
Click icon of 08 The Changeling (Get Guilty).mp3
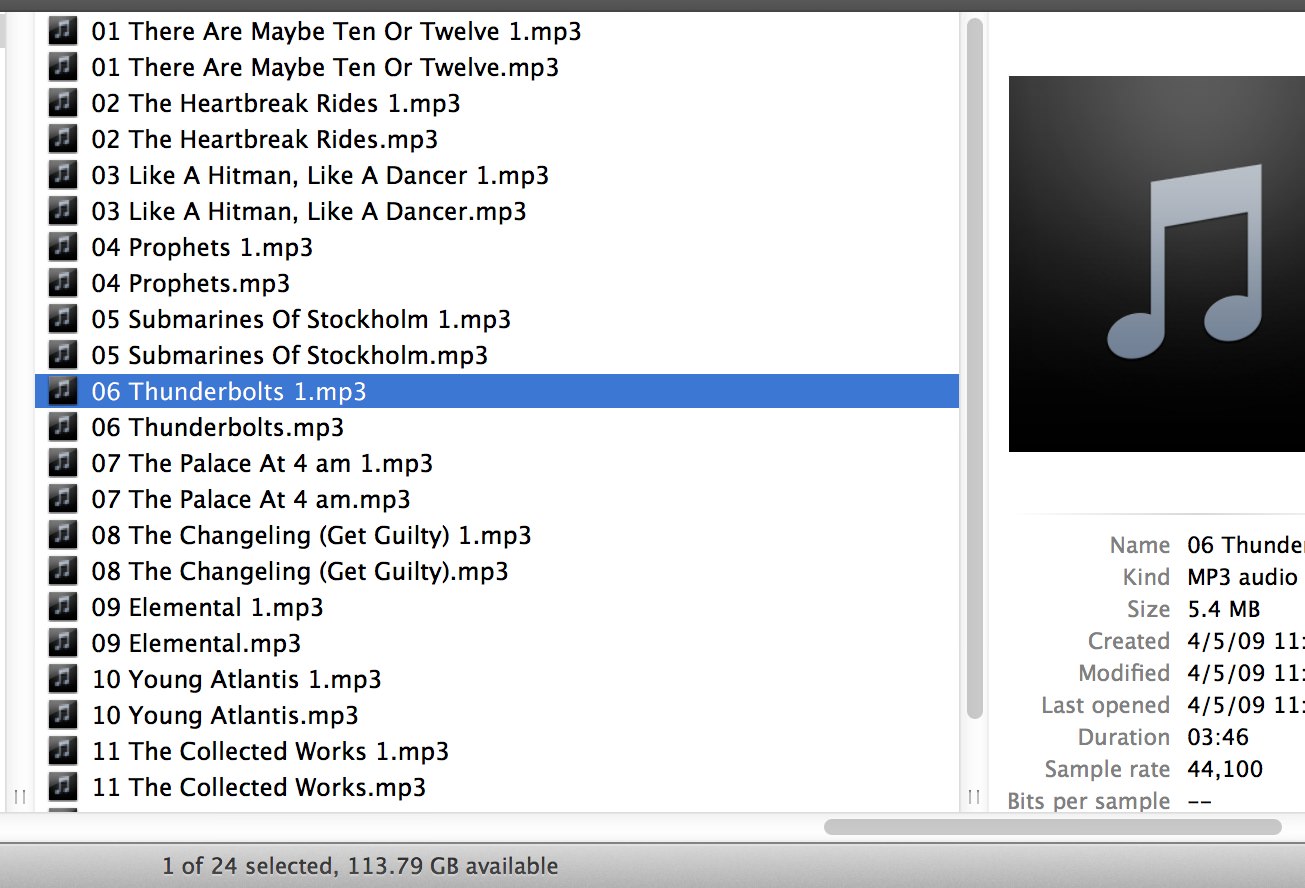click(x=62, y=571)
